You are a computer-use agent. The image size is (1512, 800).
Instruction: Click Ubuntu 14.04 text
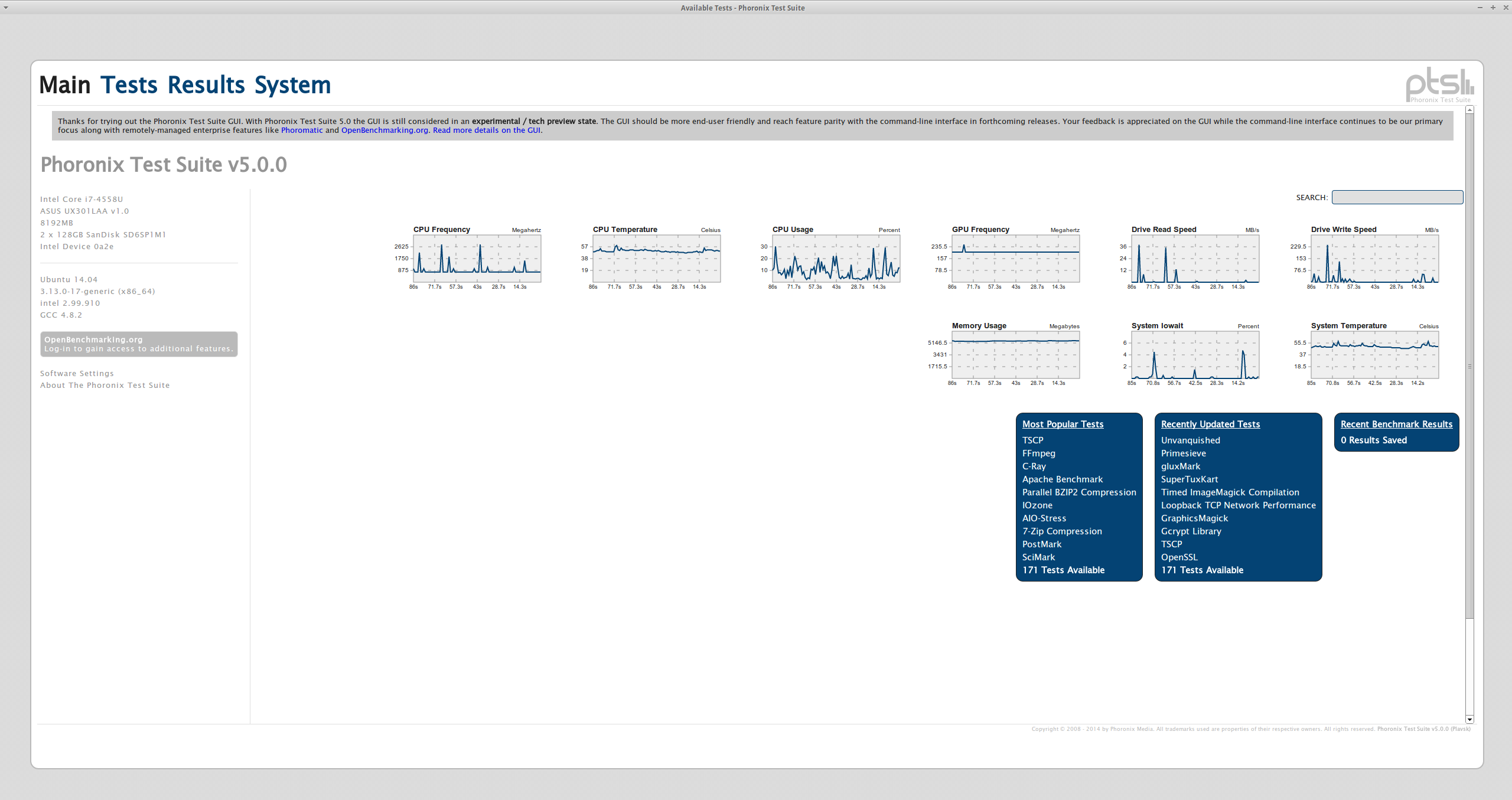pos(69,280)
